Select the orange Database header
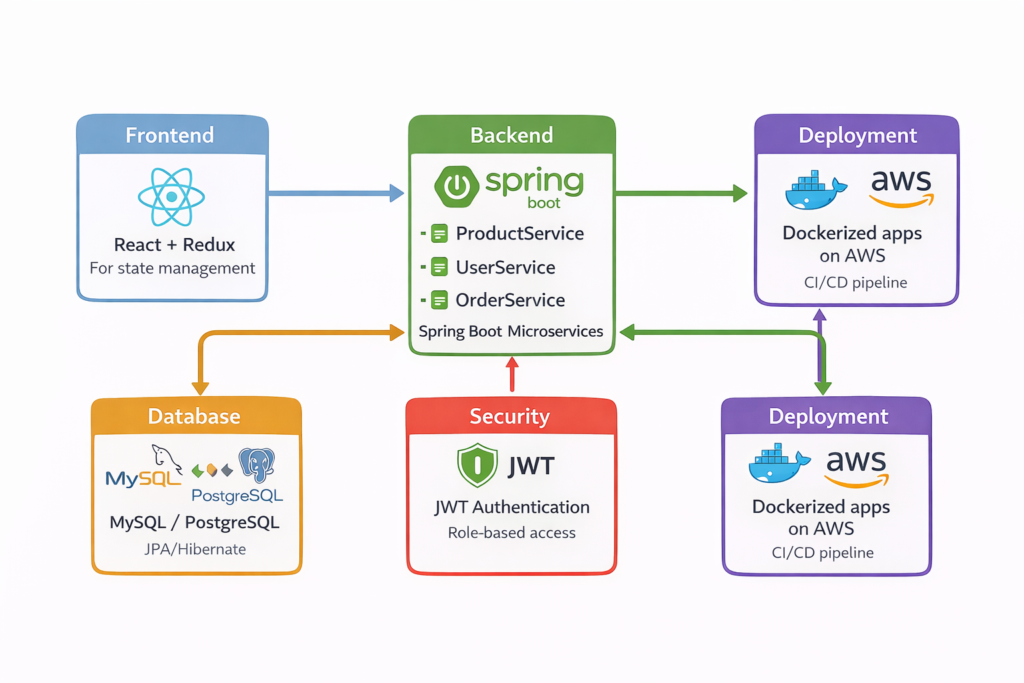Image resolution: width=1024 pixels, height=683 pixels. click(194, 417)
